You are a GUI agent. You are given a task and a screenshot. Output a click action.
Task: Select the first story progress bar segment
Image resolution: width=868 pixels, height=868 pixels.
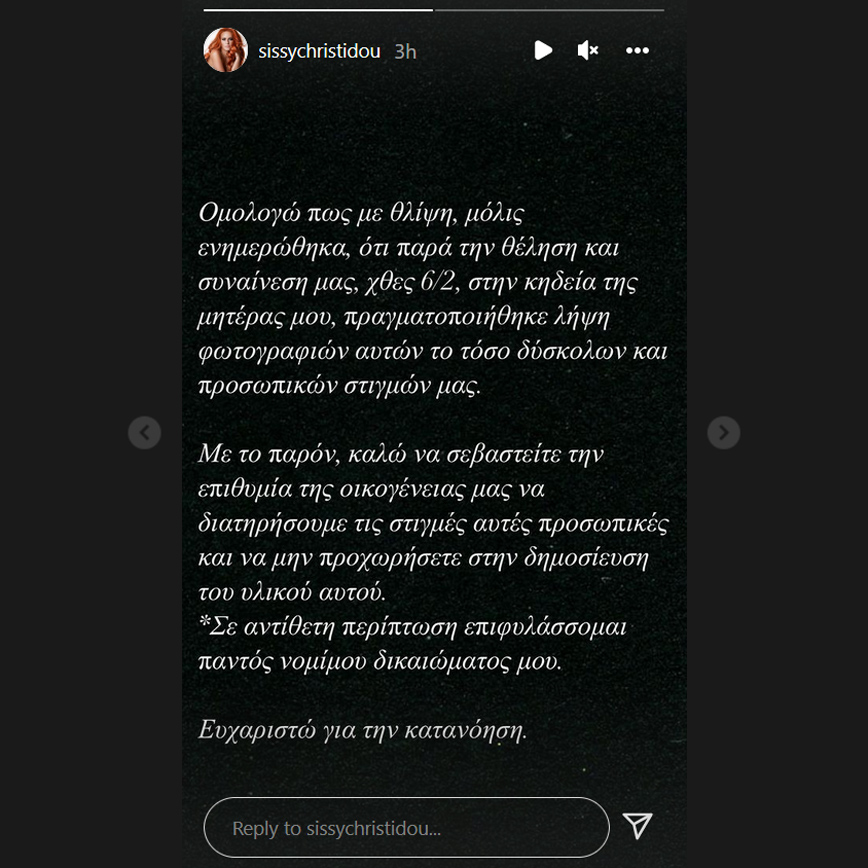click(x=318, y=10)
